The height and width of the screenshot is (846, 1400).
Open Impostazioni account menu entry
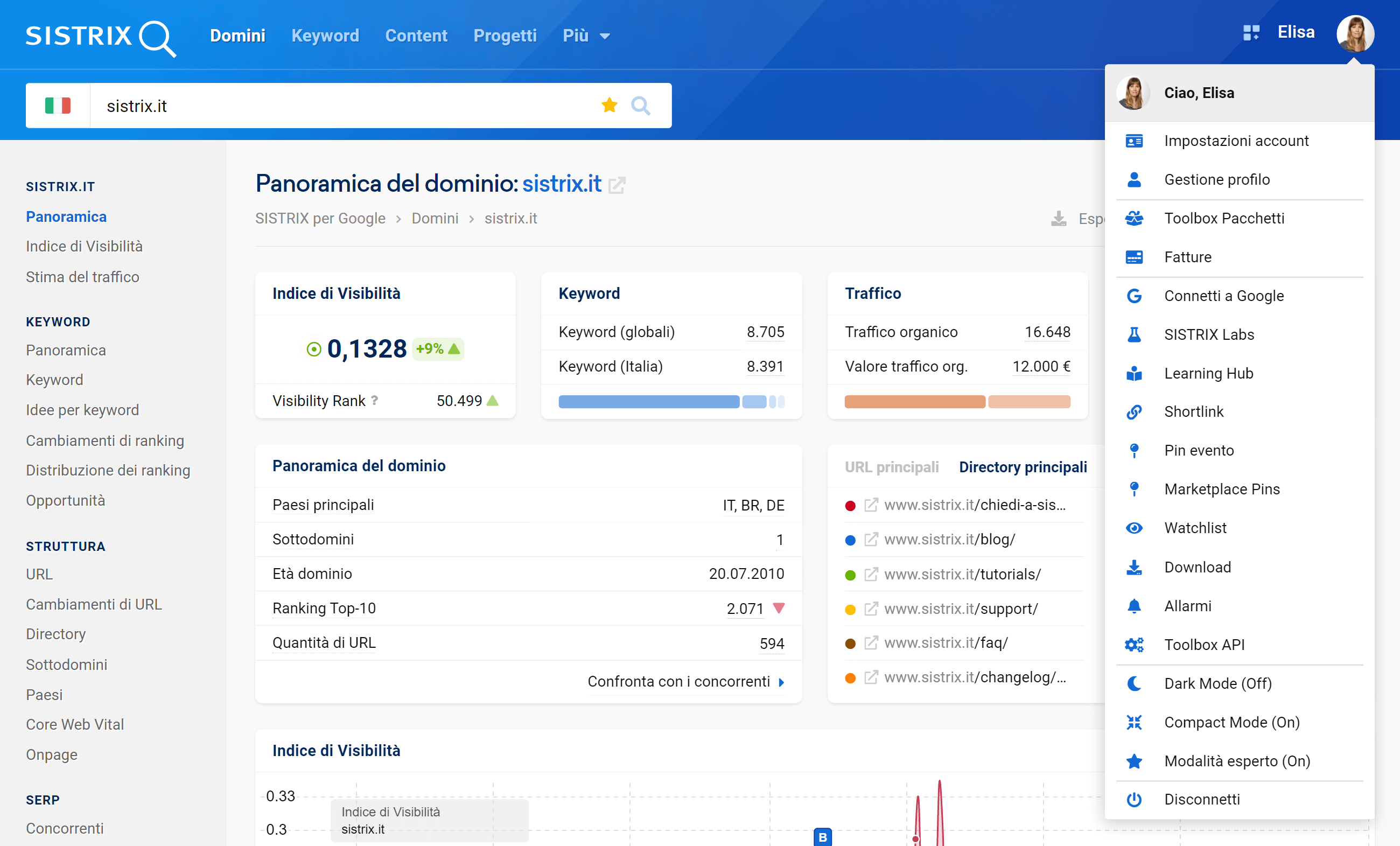point(1239,141)
